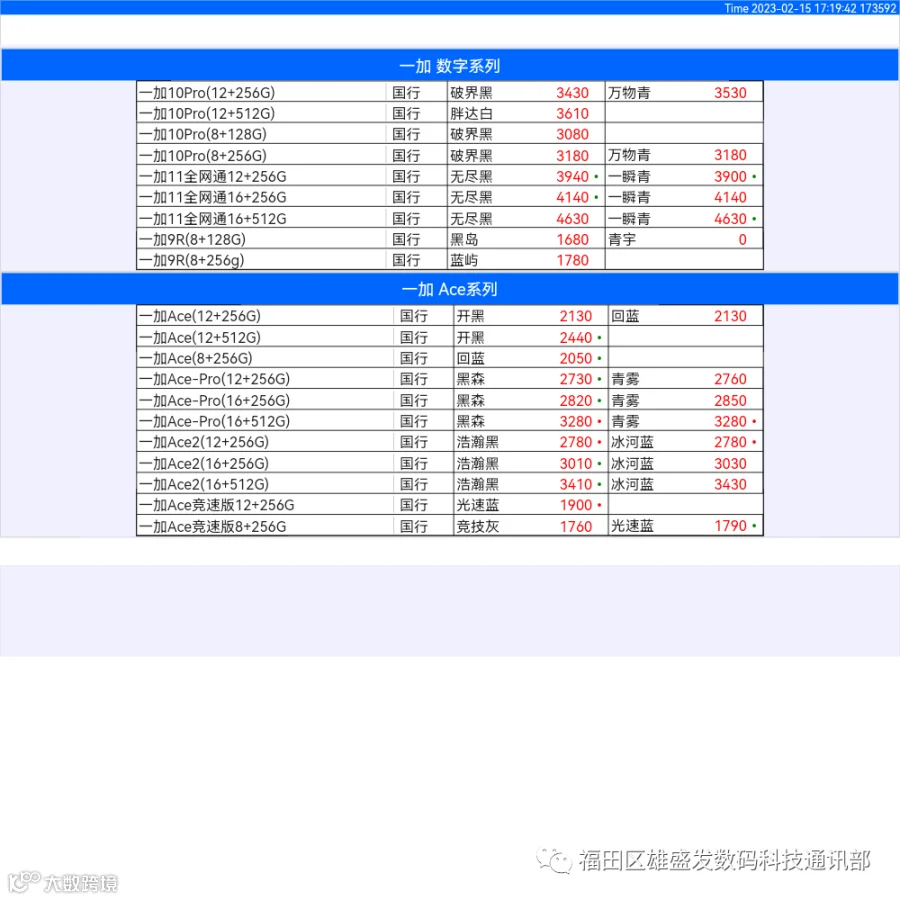Select the 一加9R(8+256g) model cell
Image resolution: width=900 pixels, height=900 pixels.
[x=261, y=260]
